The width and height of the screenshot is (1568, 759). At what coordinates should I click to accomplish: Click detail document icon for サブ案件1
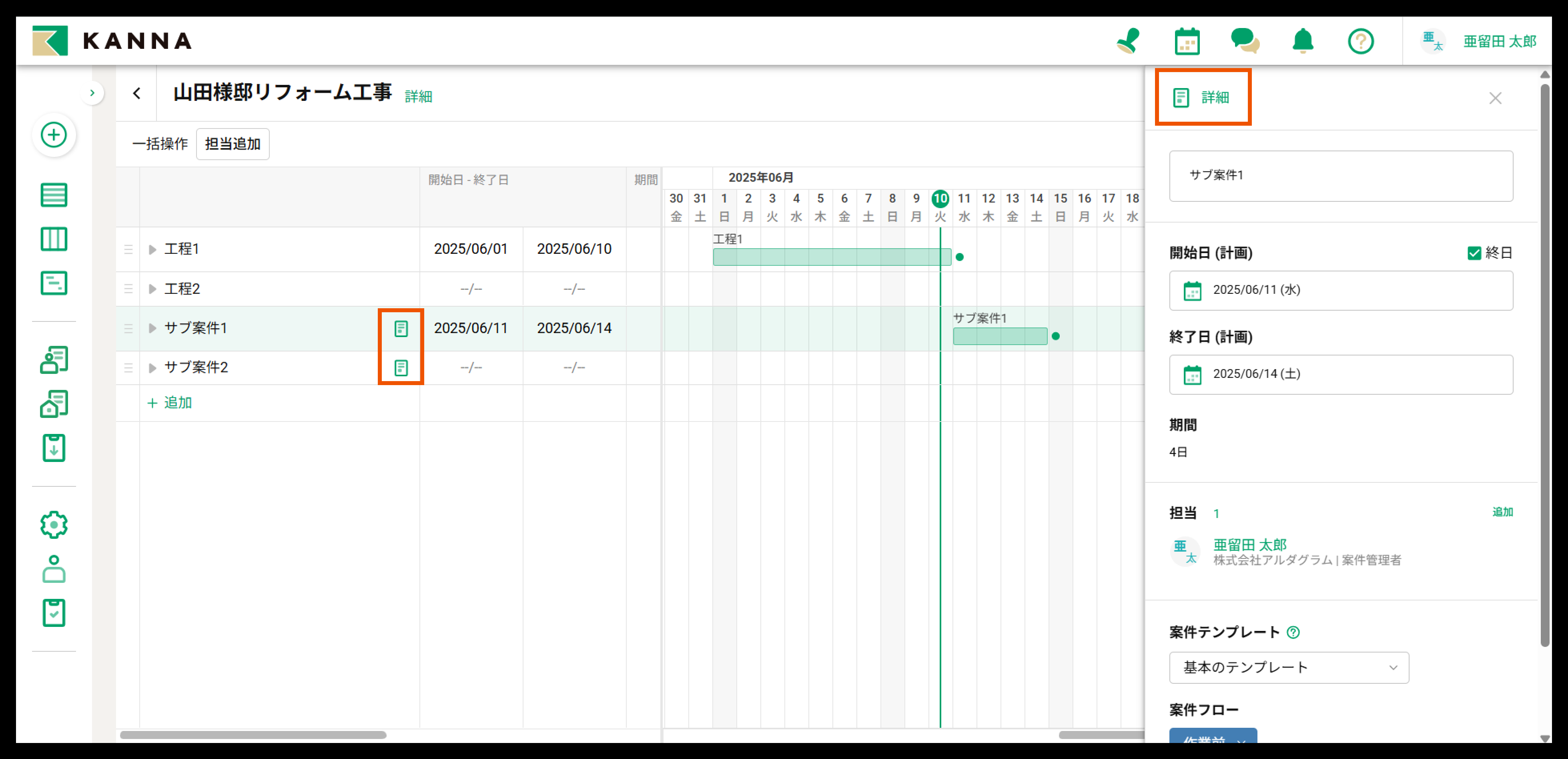[x=401, y=329]
